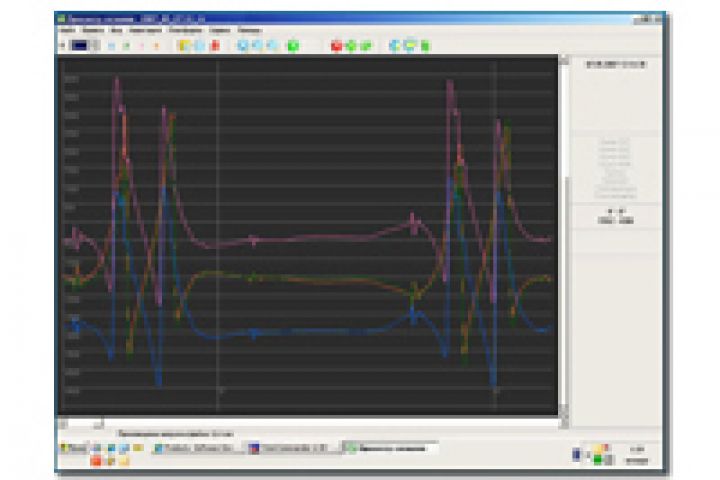Click the blue system tray icon
Image resolution: width=720 pixels, height=480 pixels.
coord(576,454)
